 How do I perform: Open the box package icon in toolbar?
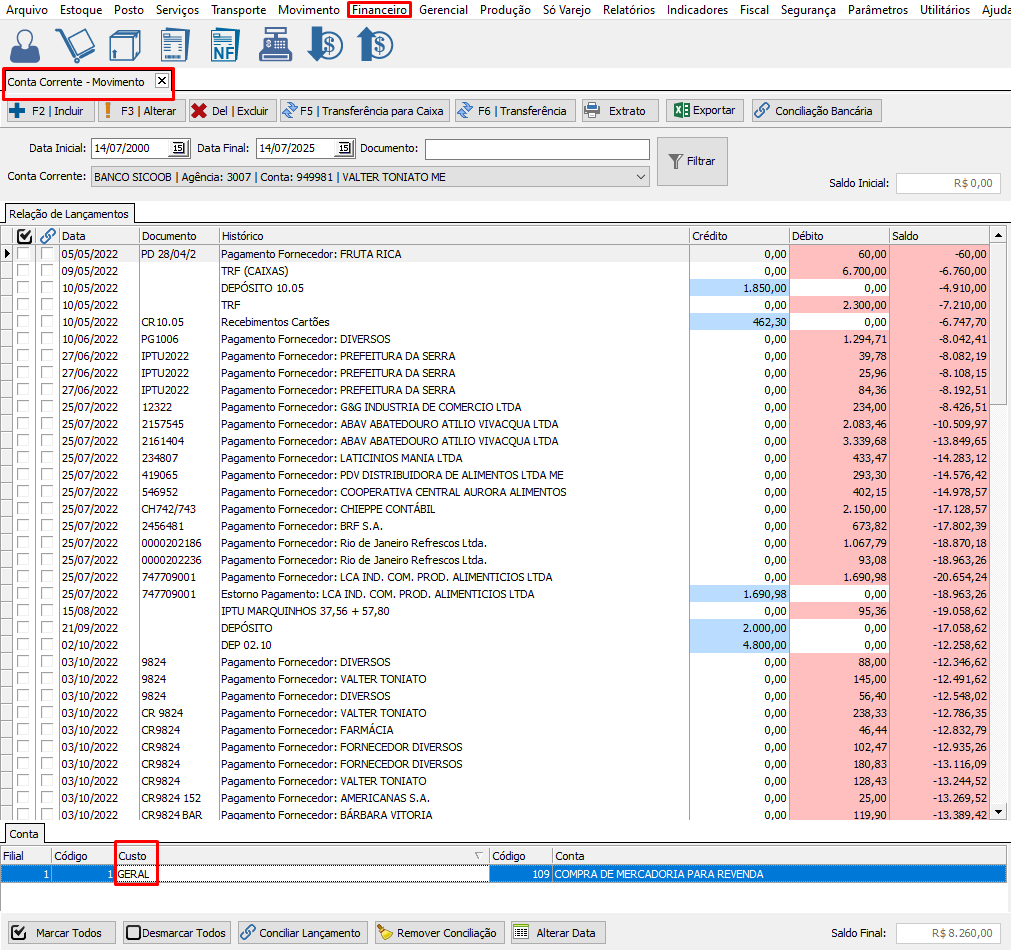(x=124, y=45)
